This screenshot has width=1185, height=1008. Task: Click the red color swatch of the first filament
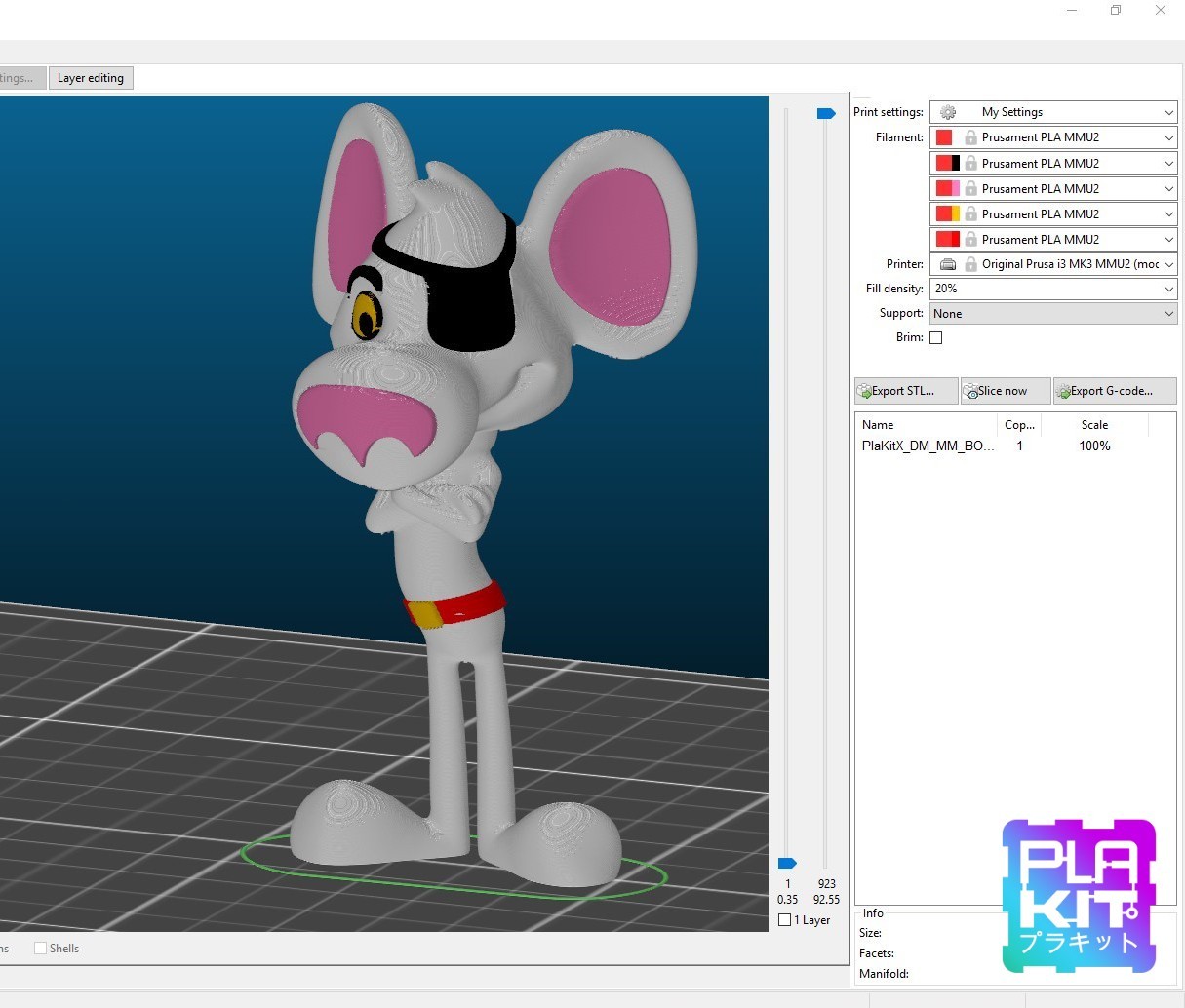[x=944, y=136]
